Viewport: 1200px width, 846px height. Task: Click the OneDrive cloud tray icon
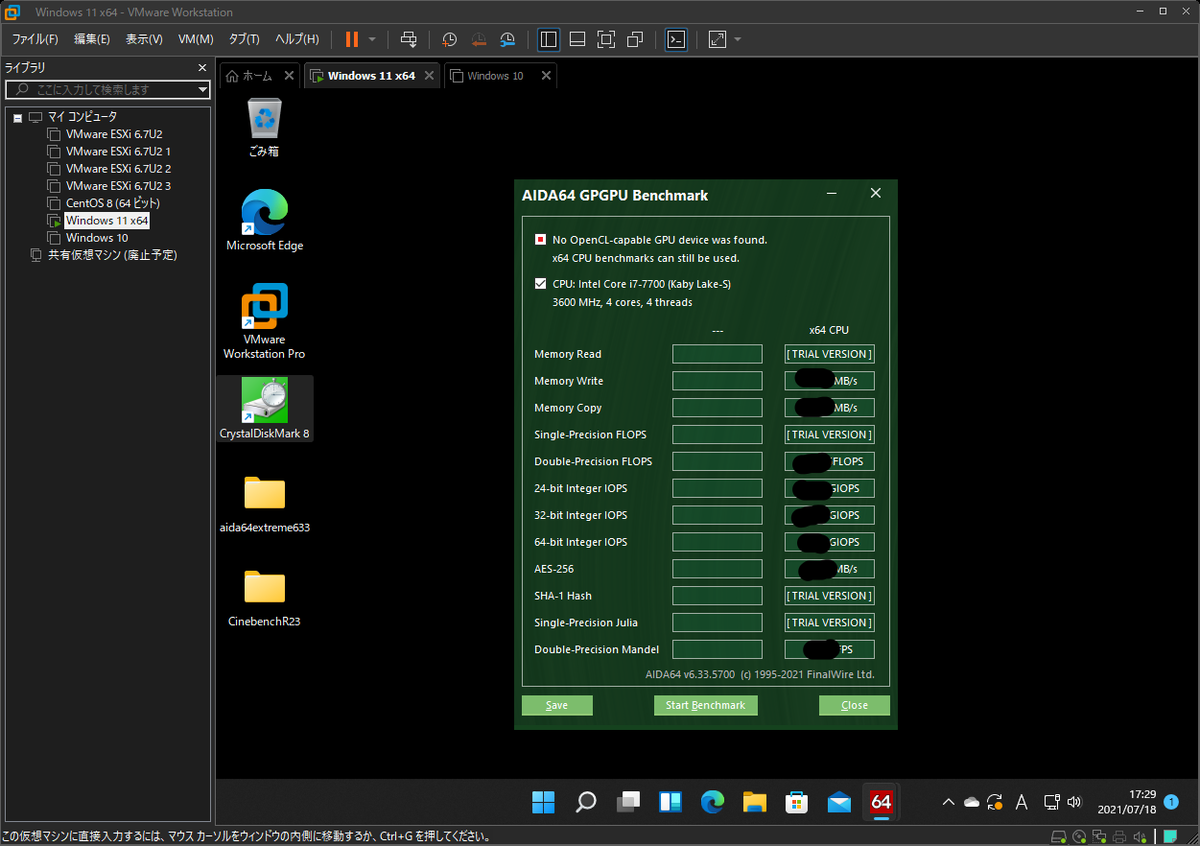tap(971, 802)
